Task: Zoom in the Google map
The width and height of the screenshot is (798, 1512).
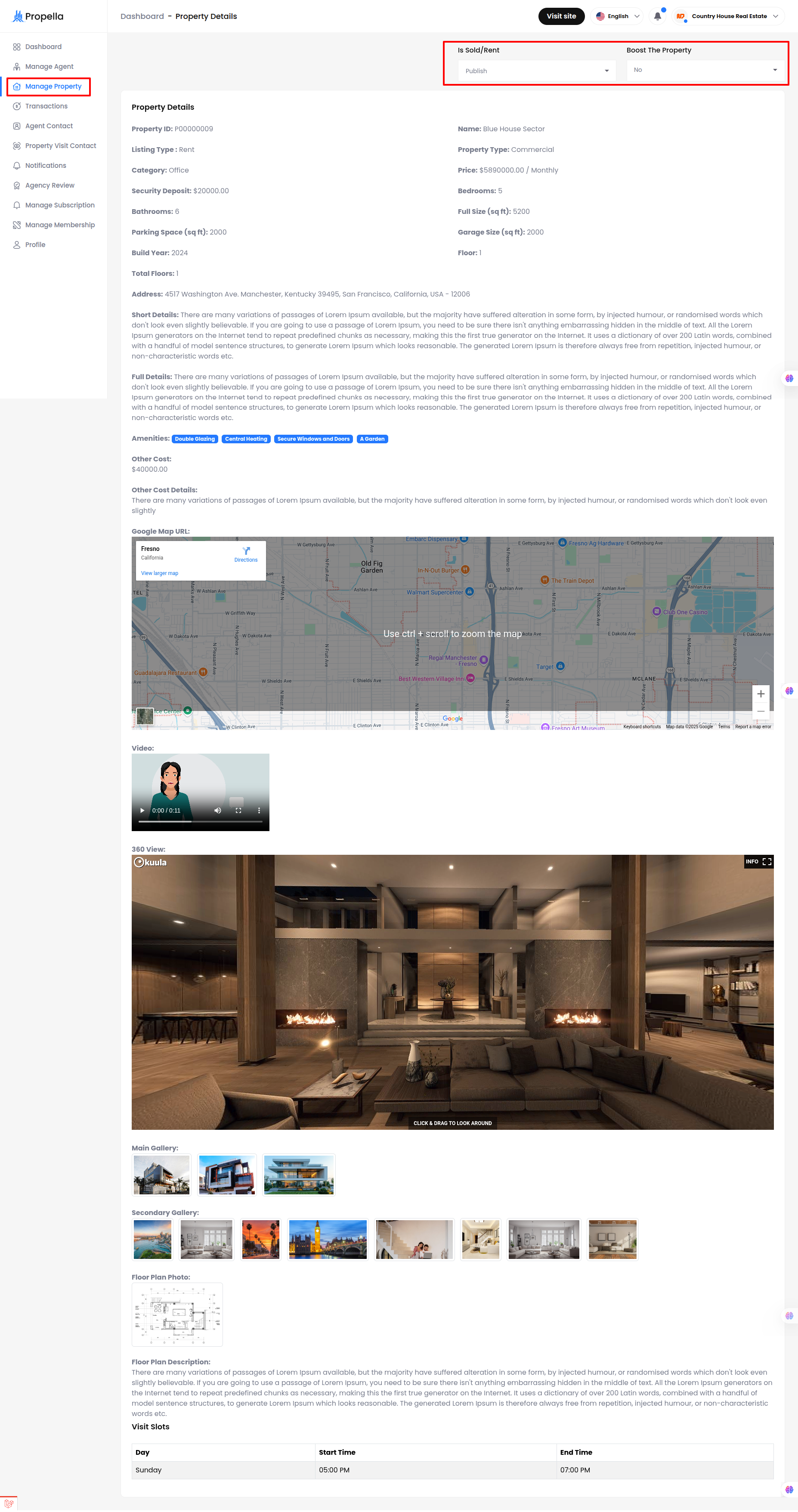Action: [x=761, y=694]
